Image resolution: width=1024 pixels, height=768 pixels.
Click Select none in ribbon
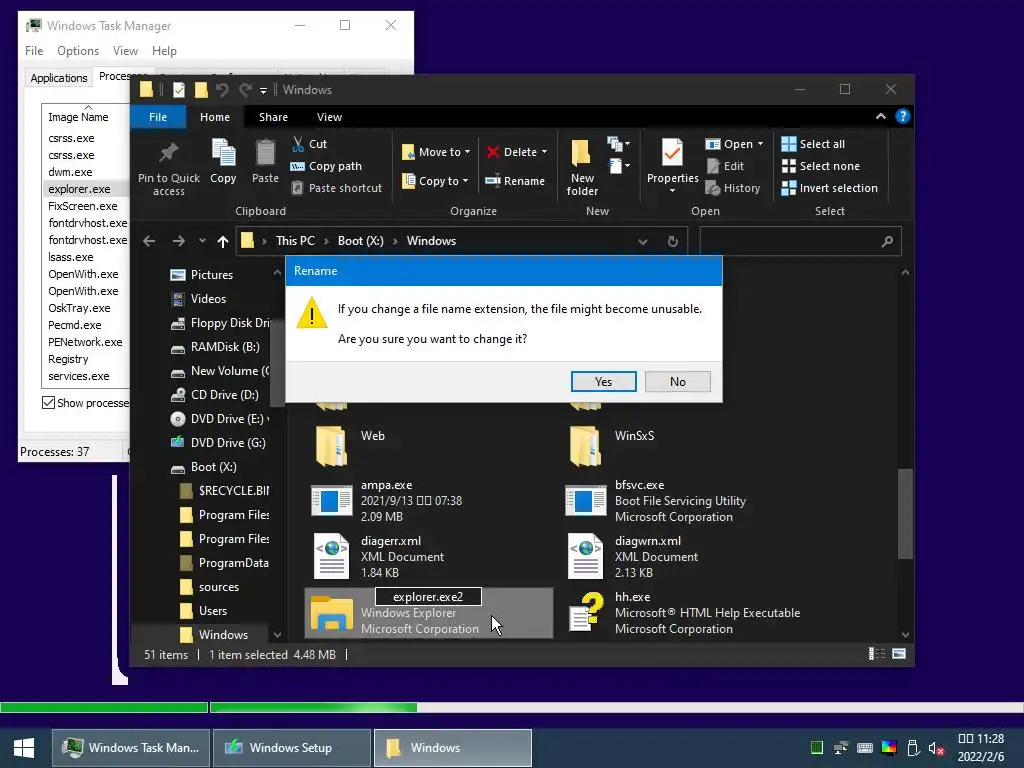click(820, 166)
